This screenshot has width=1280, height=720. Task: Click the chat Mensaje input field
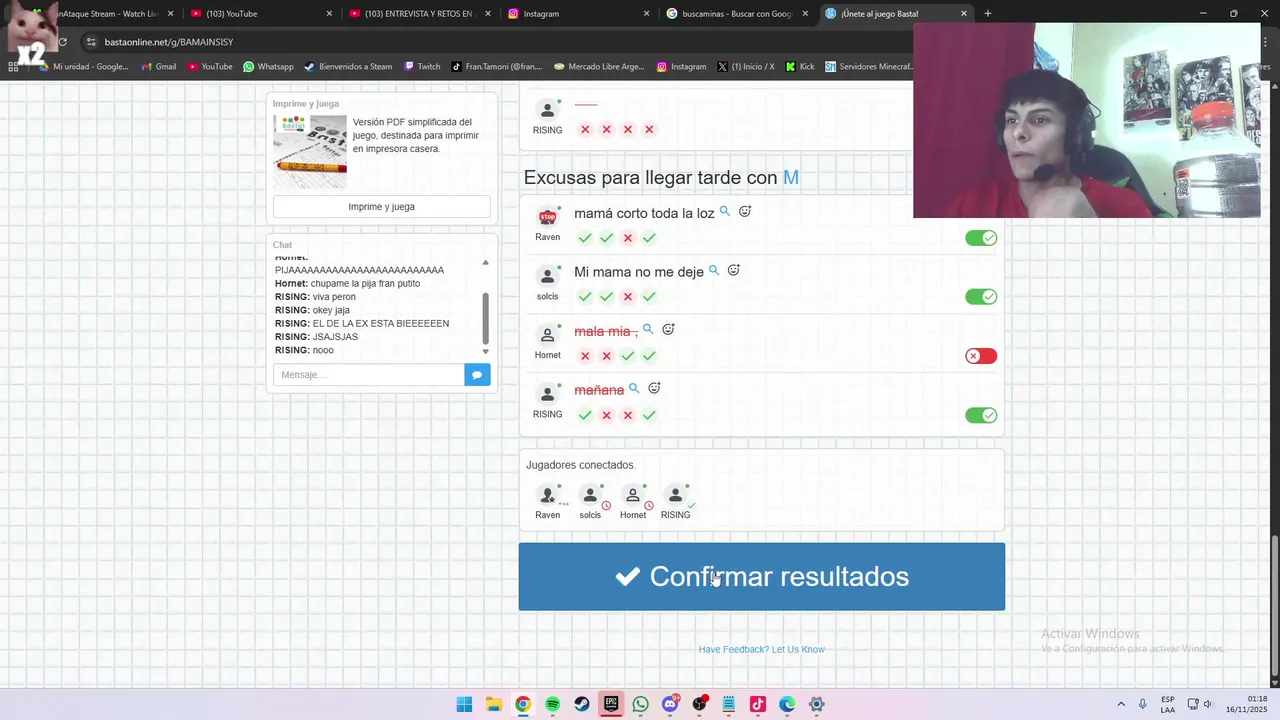368,375
